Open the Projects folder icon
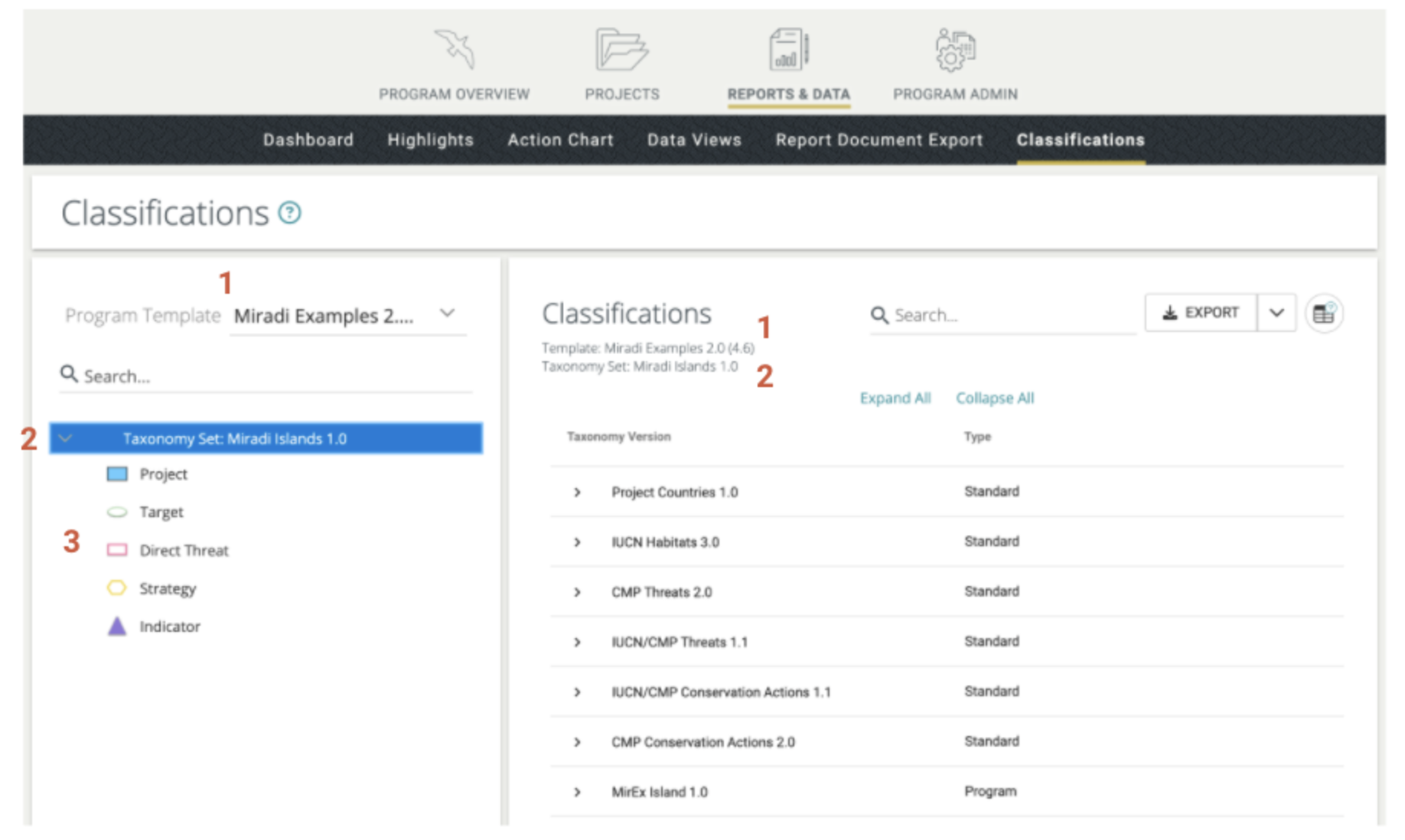The width and height of the screenshot is (1405, 840). [x=621, y=49]
